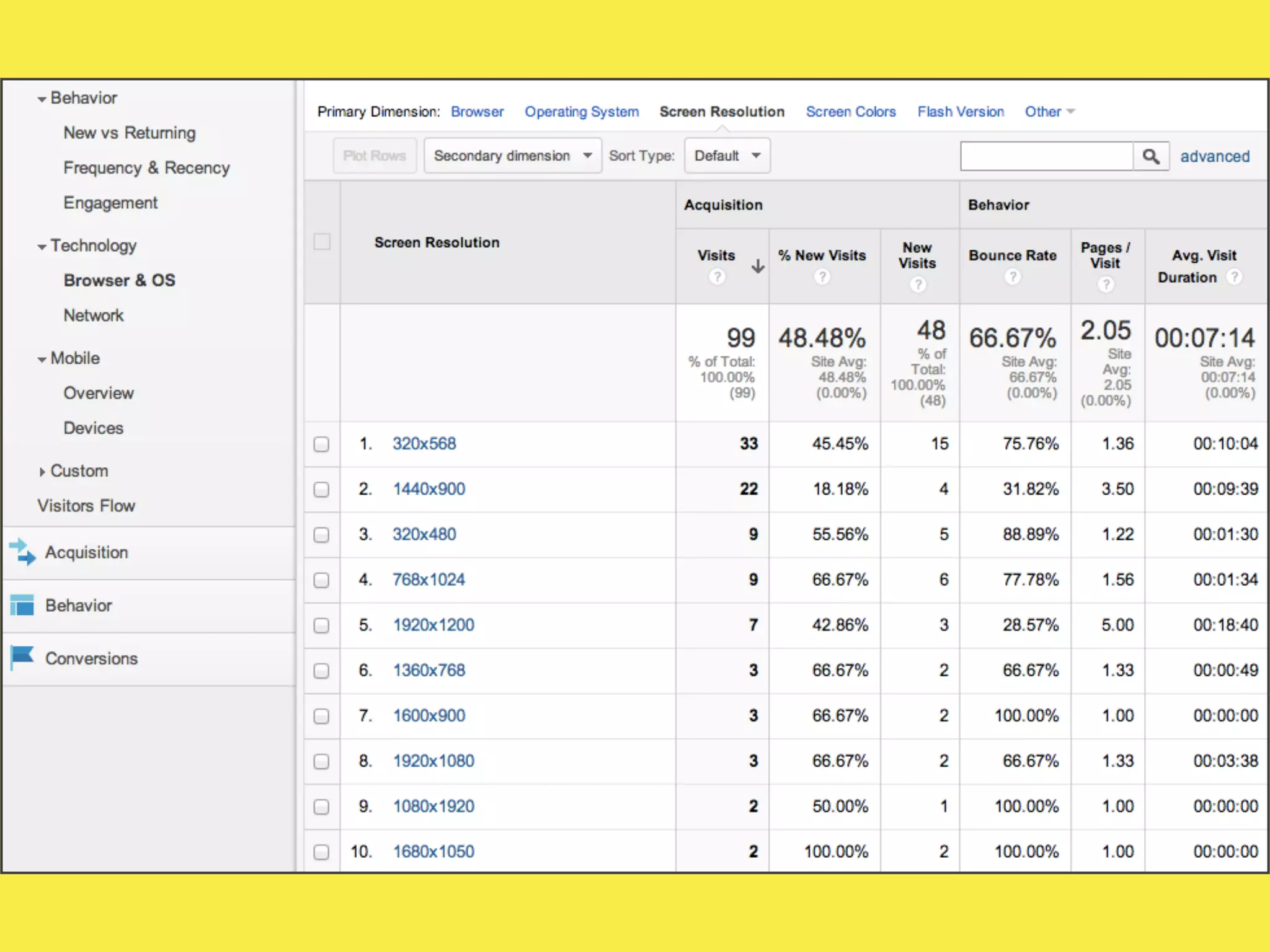The image size is (1270, 952).
Task: Click the Behavior section icon in sidebar
Action: coord(22,605)
